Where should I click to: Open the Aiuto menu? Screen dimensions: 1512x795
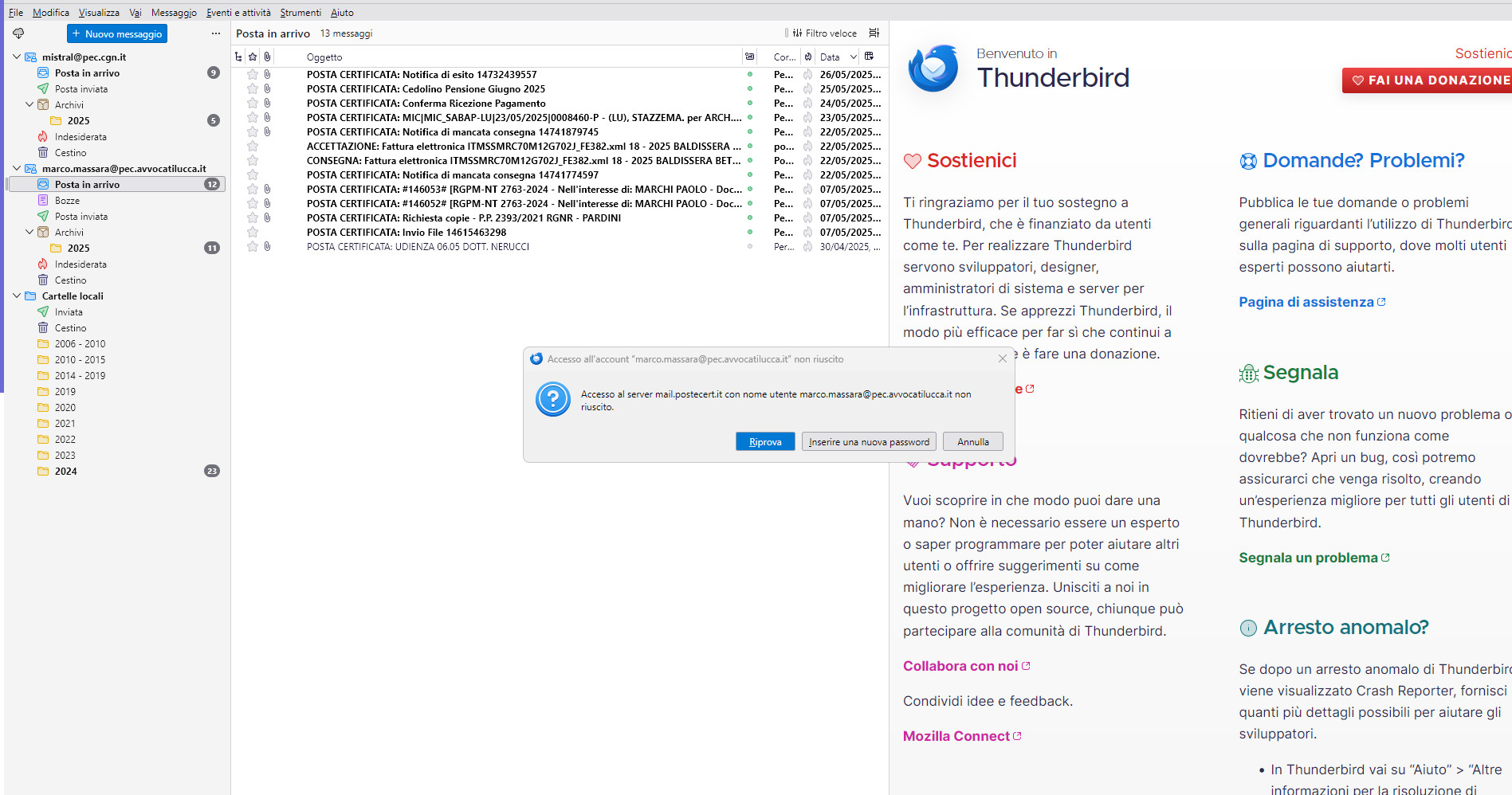(342, 13)
